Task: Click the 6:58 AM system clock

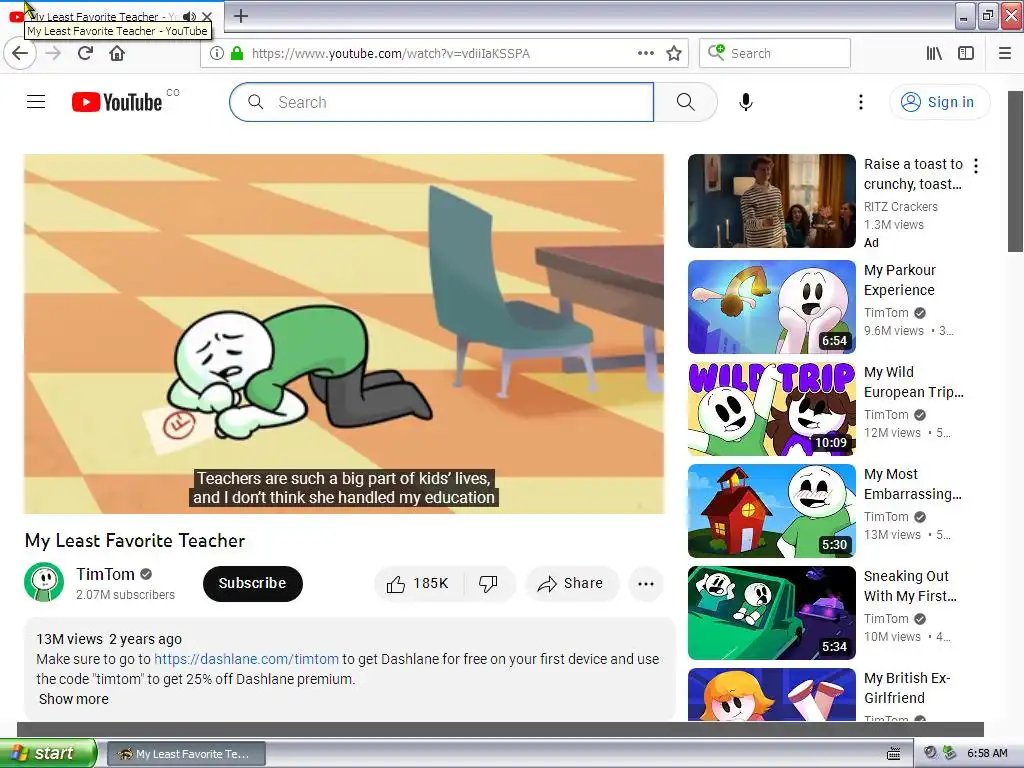Action: pyautogui.click(x=987, y=753)
